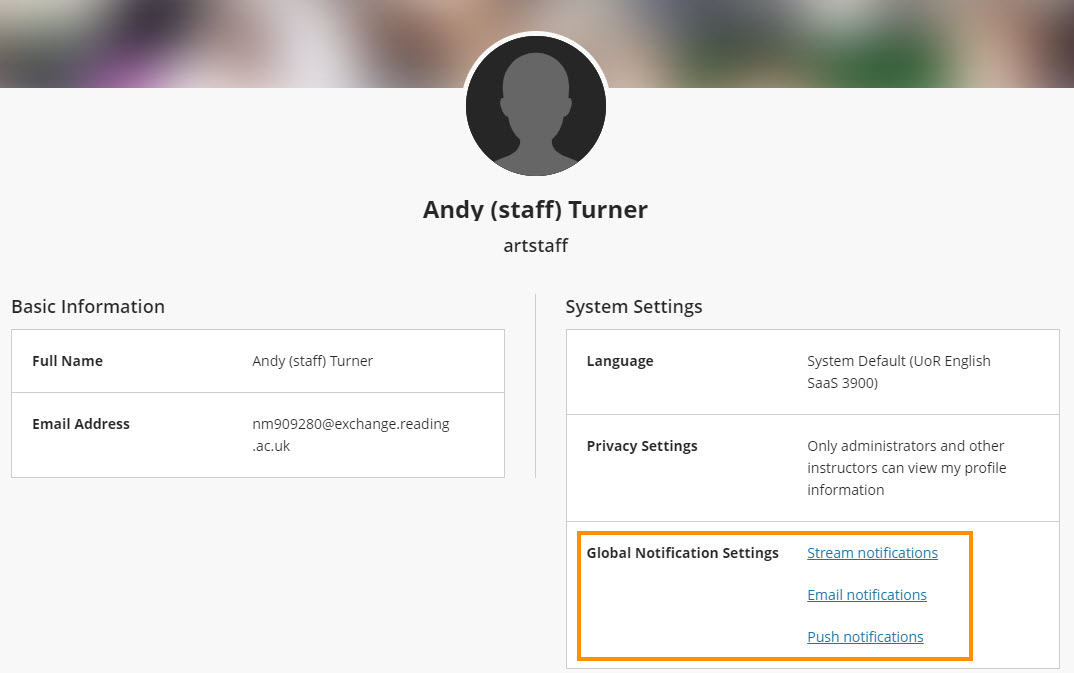
Task: Open Email notifications settings
Action: [866, 595]
